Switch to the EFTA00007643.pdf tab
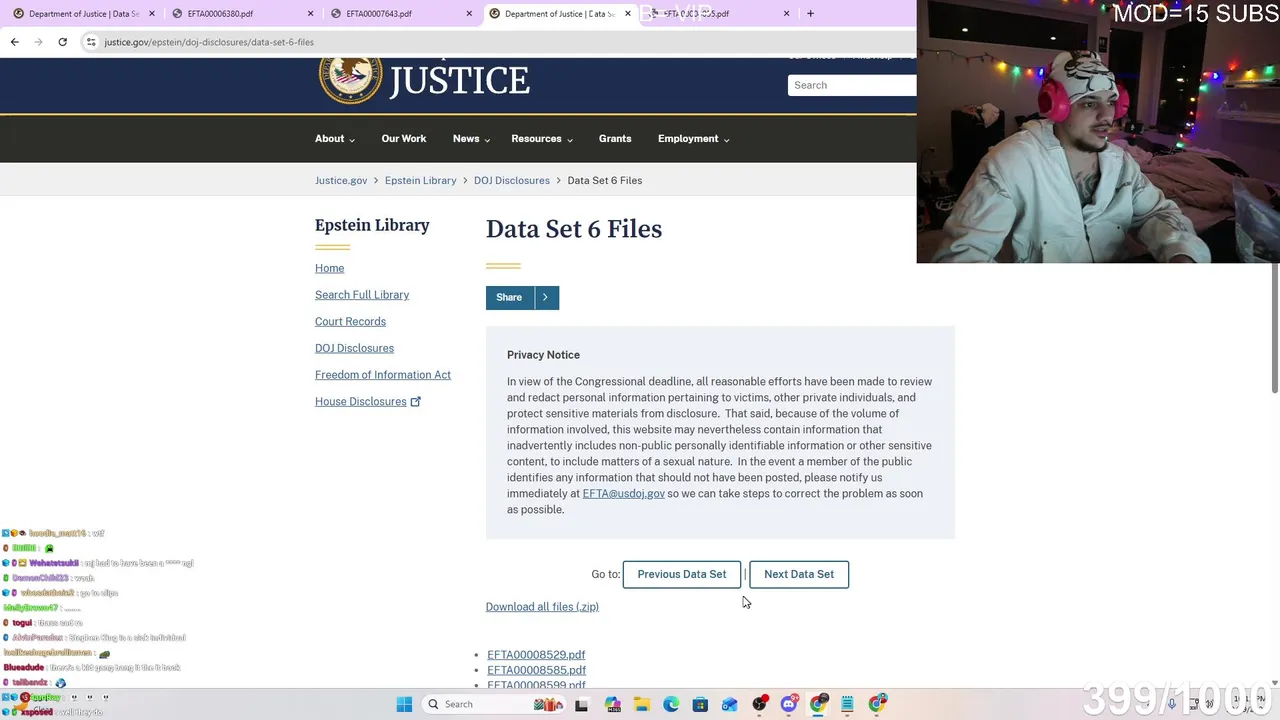 [x=398, y=14]
